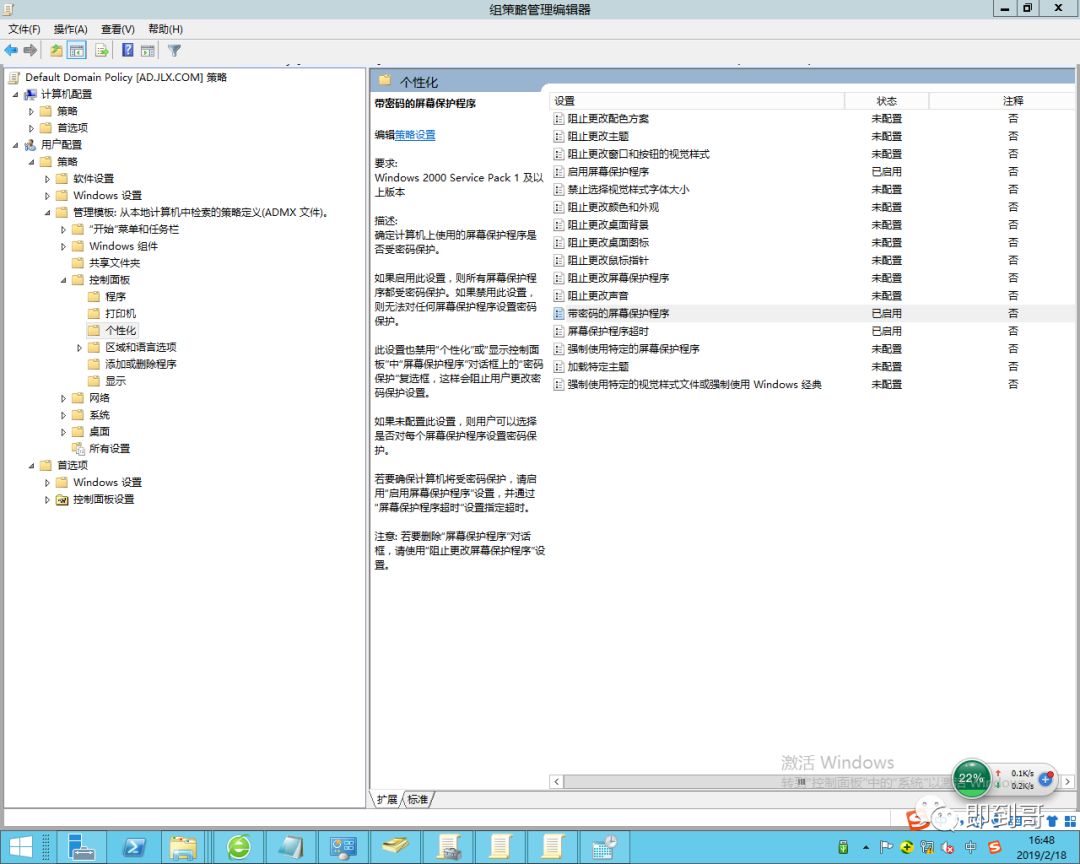Image resolution: width=1080 pixels, height=864 pixels.
Task: Click the horizontal scrollbar left arrow
Action: 557,782
